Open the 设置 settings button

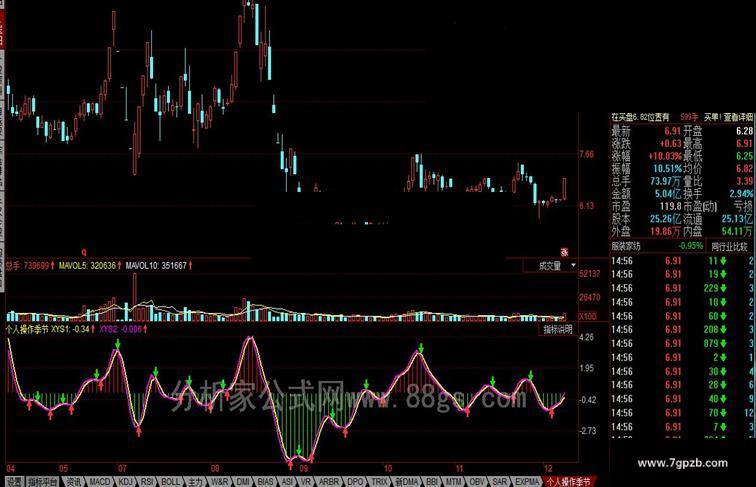pyautogui.click(x=14, y=482)
